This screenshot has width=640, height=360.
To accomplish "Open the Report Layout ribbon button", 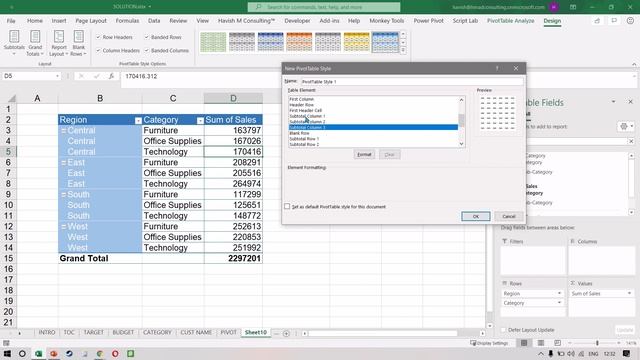I will point(59,43).
